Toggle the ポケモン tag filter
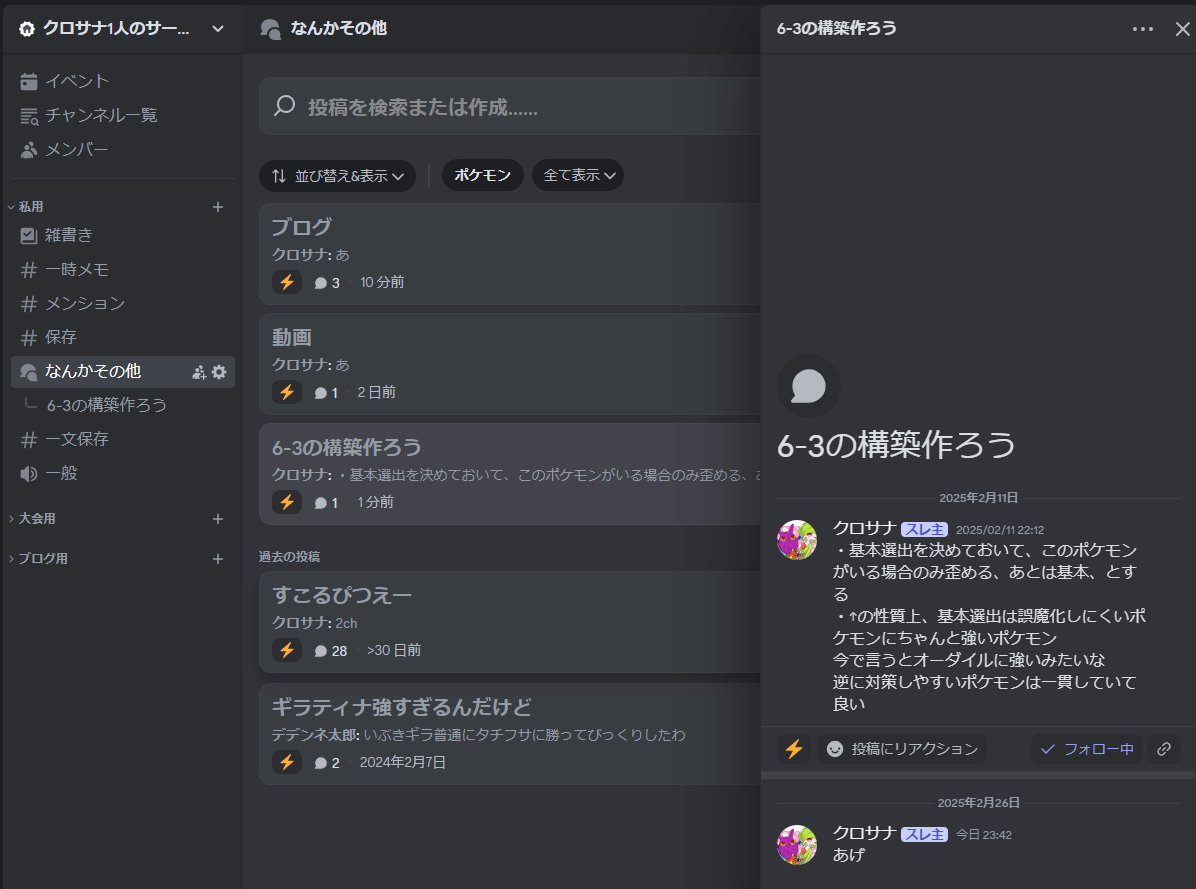This screenshot has height=889, width=1196. [482, 175]
